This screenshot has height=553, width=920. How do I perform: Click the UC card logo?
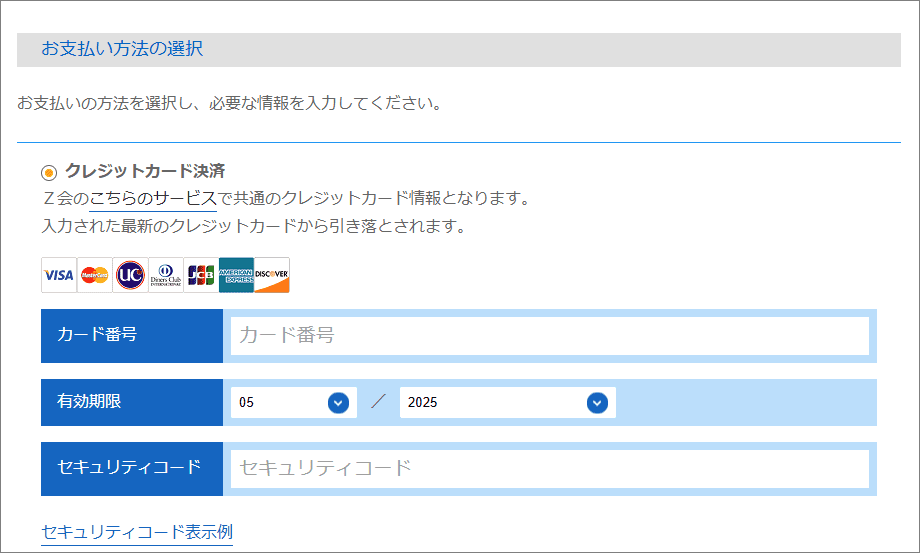[x=130, y=275]
